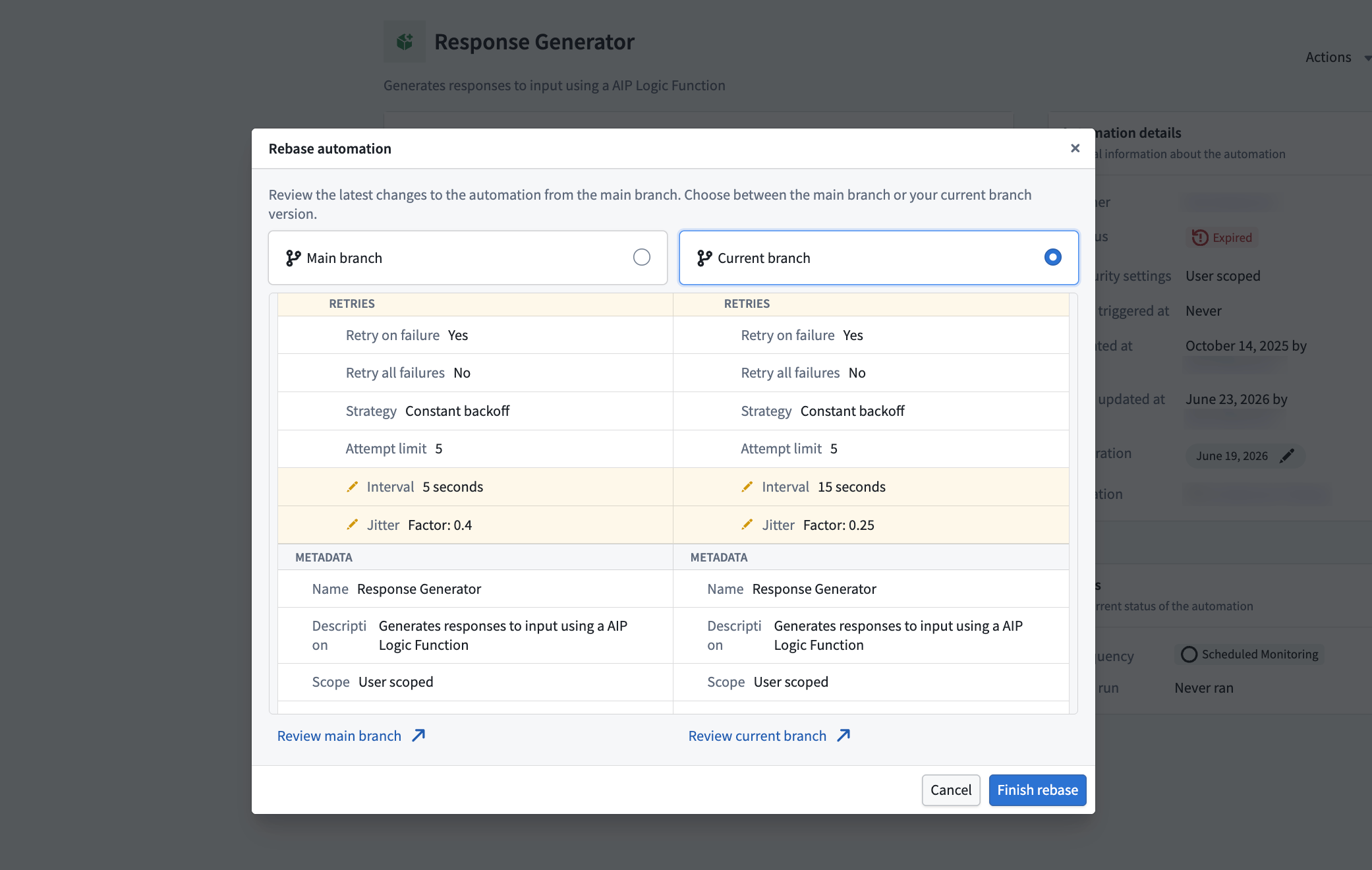Screen dimensions: 1372x870
Task: Click main branch 'User scoped' scope value
Action: pyautogui.click(x=395, y=682)
